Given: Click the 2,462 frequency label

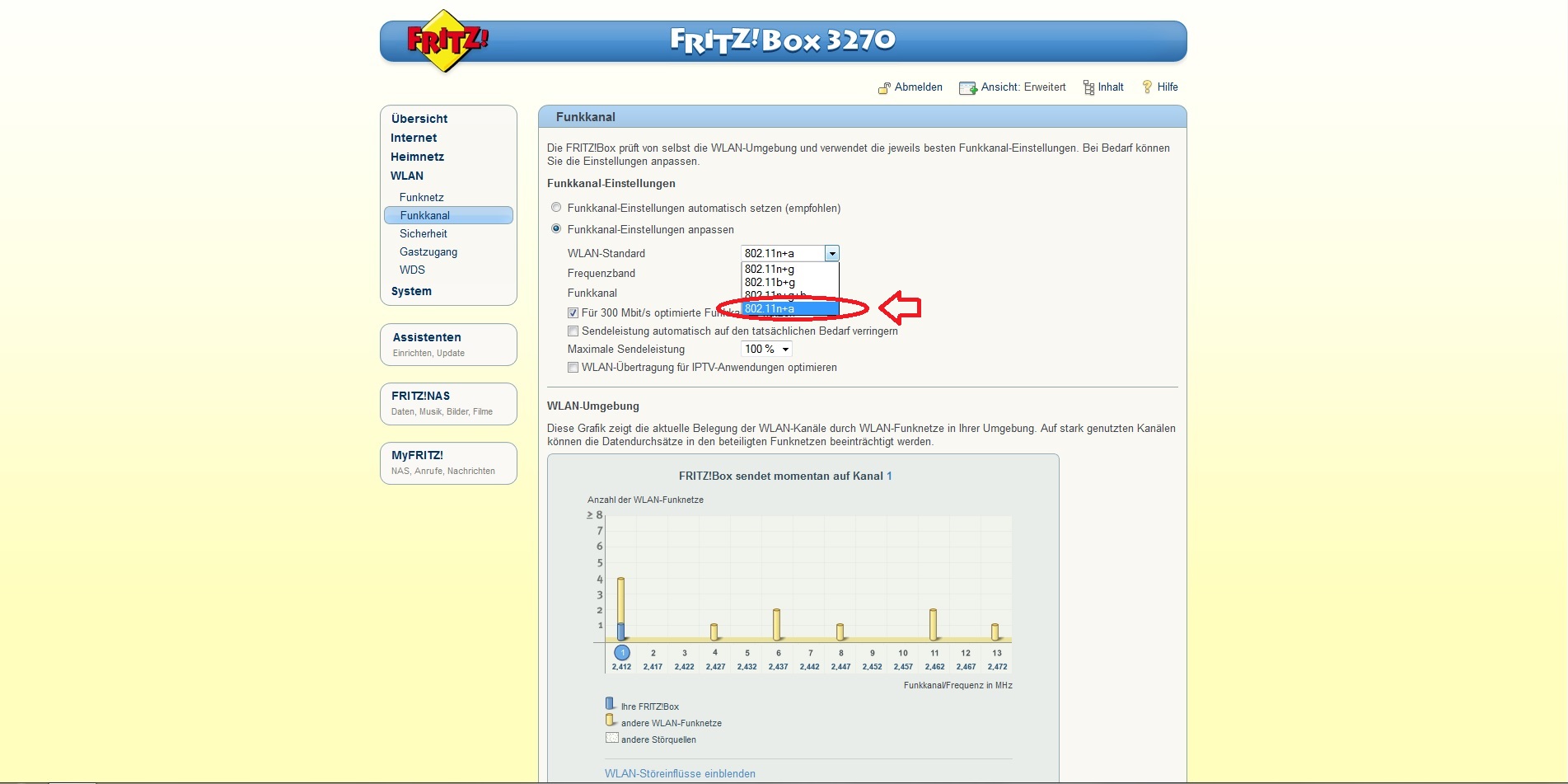Looking at the screenshot, I should click(934, 667).
